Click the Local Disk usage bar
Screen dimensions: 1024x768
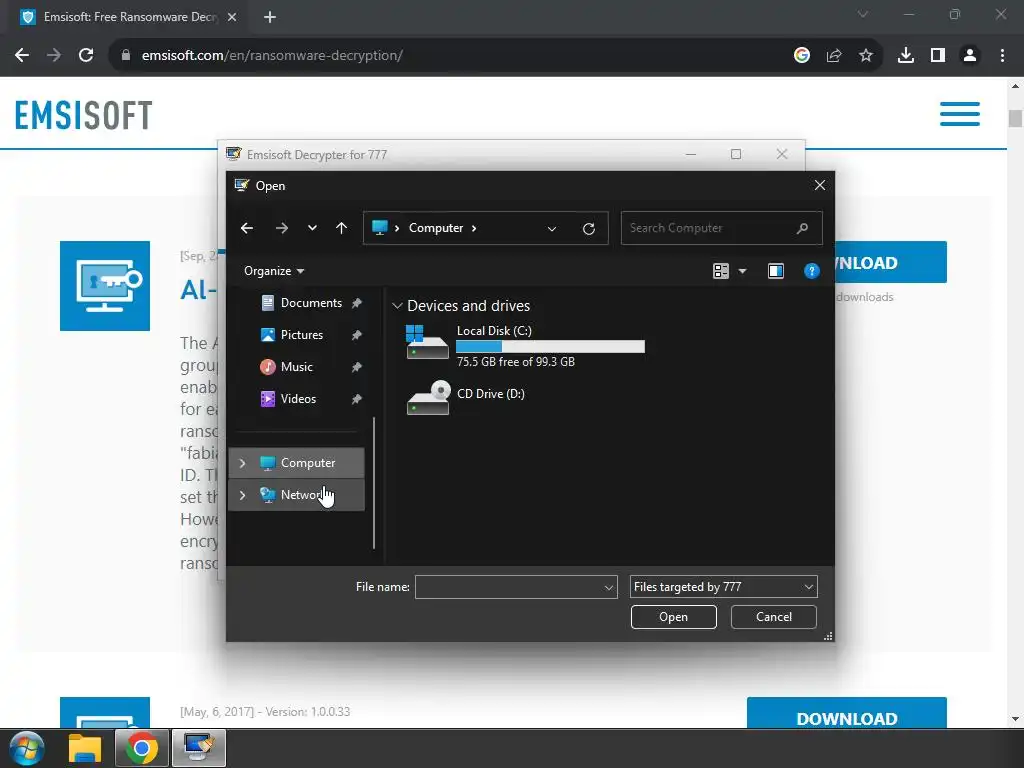551,347
